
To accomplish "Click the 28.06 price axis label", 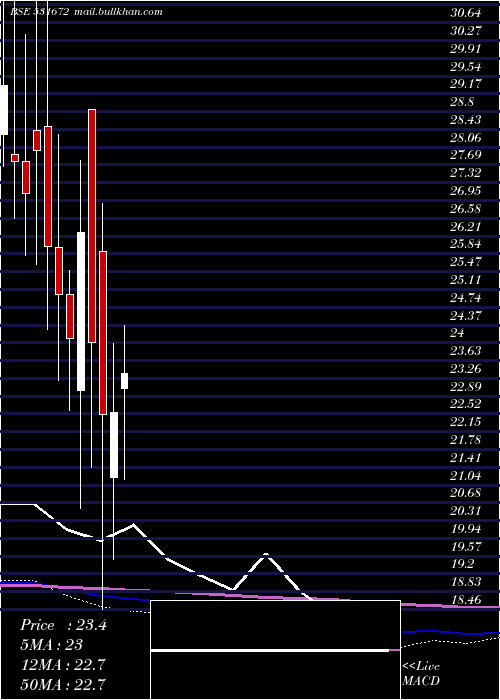I will click(x=466, y=138).
